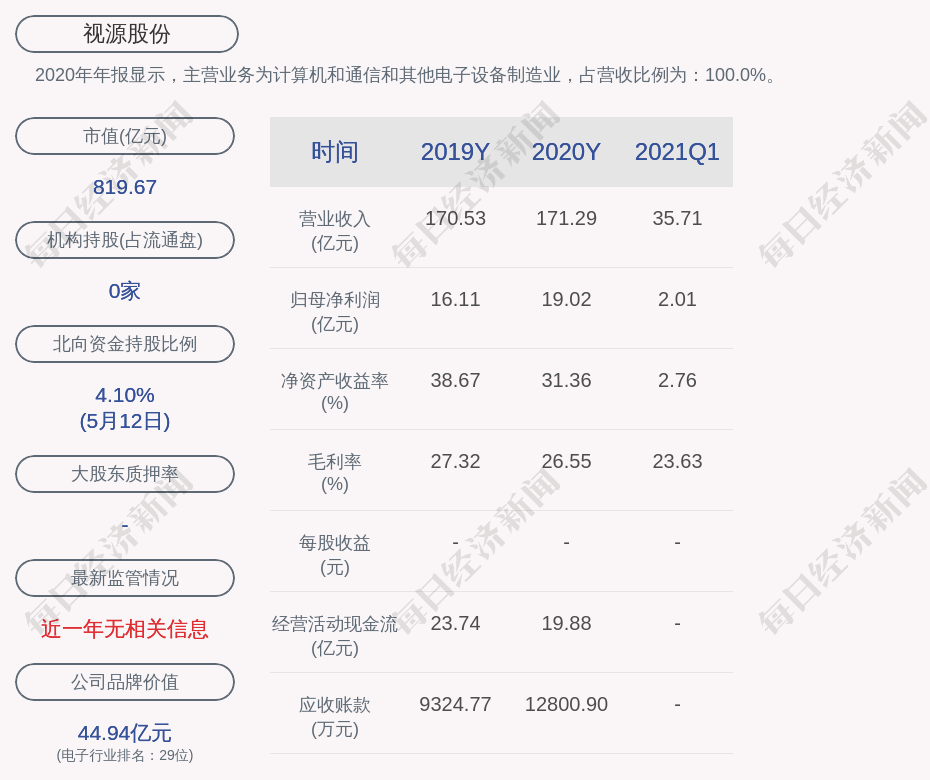
Task: Select the 31.36 return on equity cell
Action: [566, 380]
